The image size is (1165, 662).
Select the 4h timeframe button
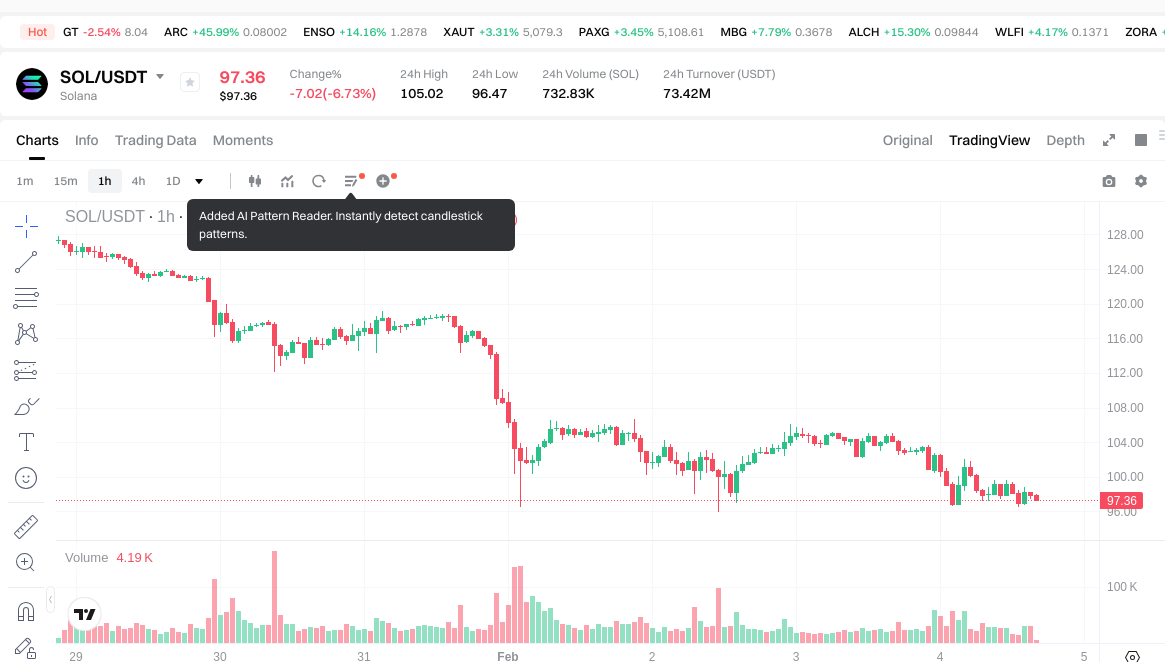tap(138, 181)
